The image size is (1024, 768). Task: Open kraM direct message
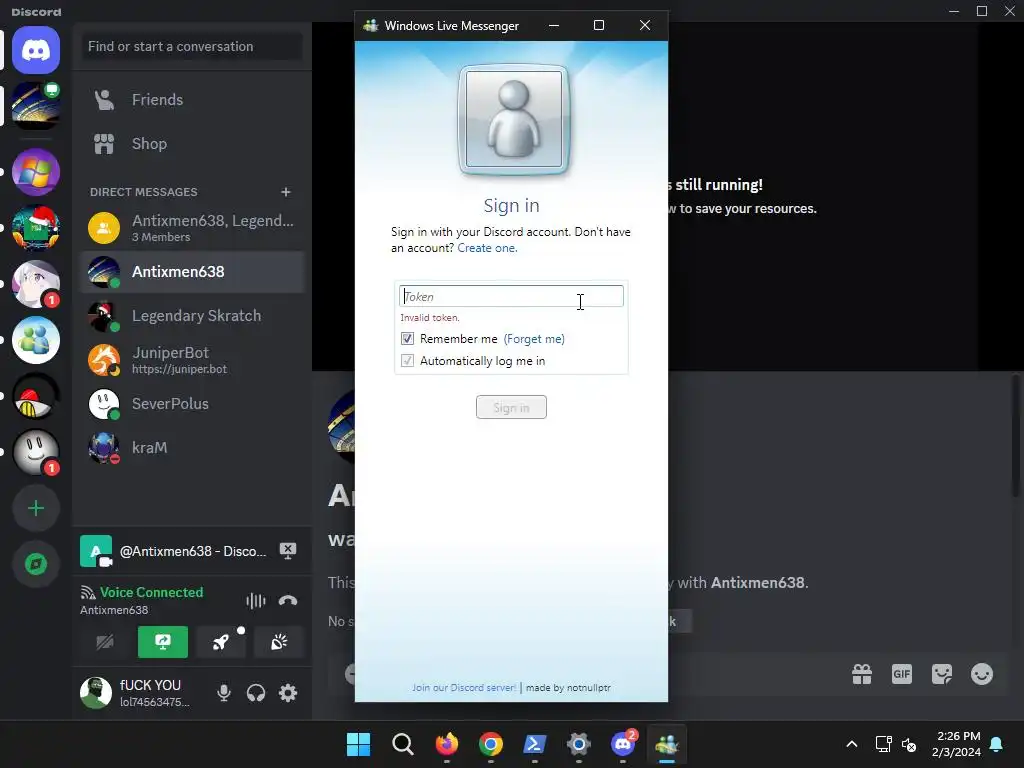[x=191, y=448]
